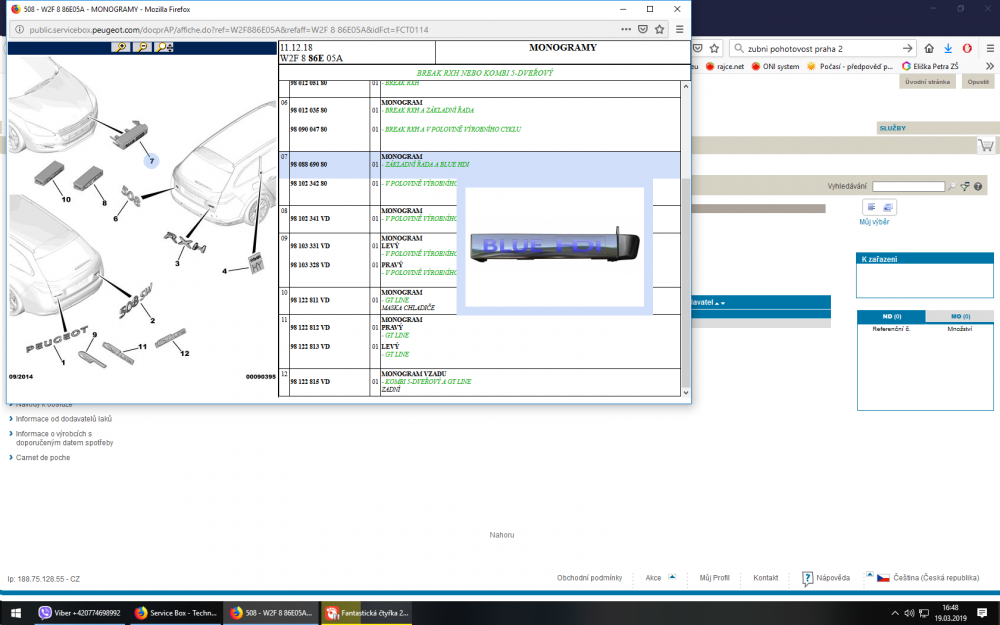Click the red Opera extension icon

point(967,48)
